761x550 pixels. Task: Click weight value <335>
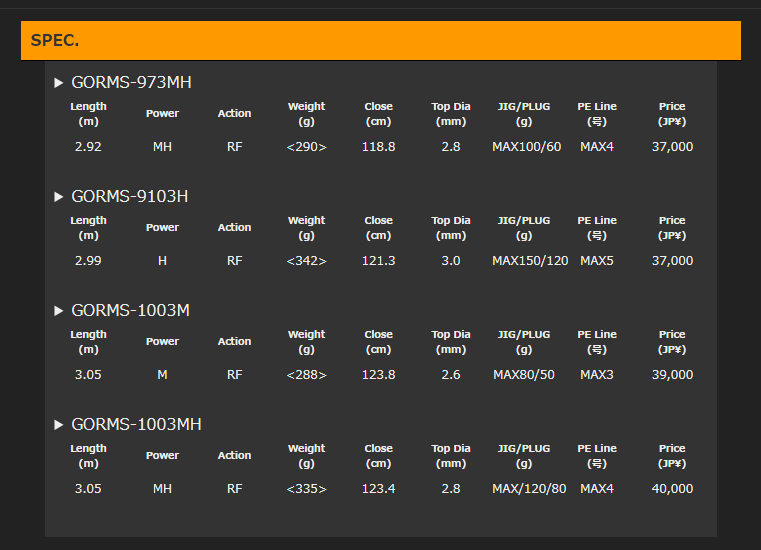307,489
